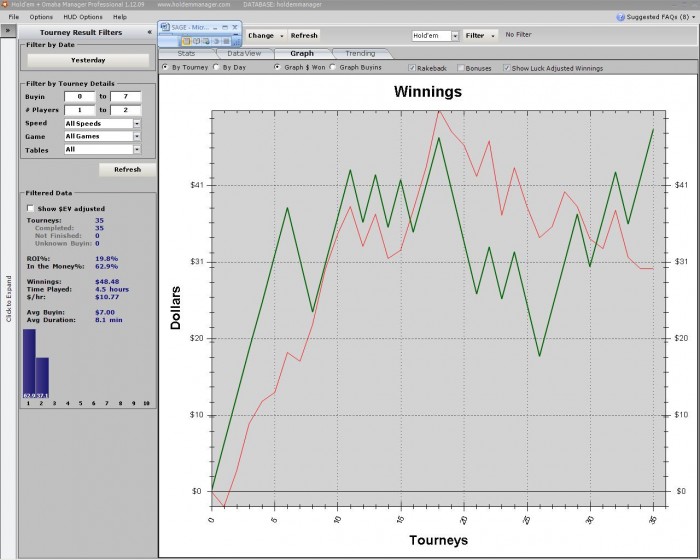
Task: Click the Time Played value 4.5 hours
Action: (112, 289)
